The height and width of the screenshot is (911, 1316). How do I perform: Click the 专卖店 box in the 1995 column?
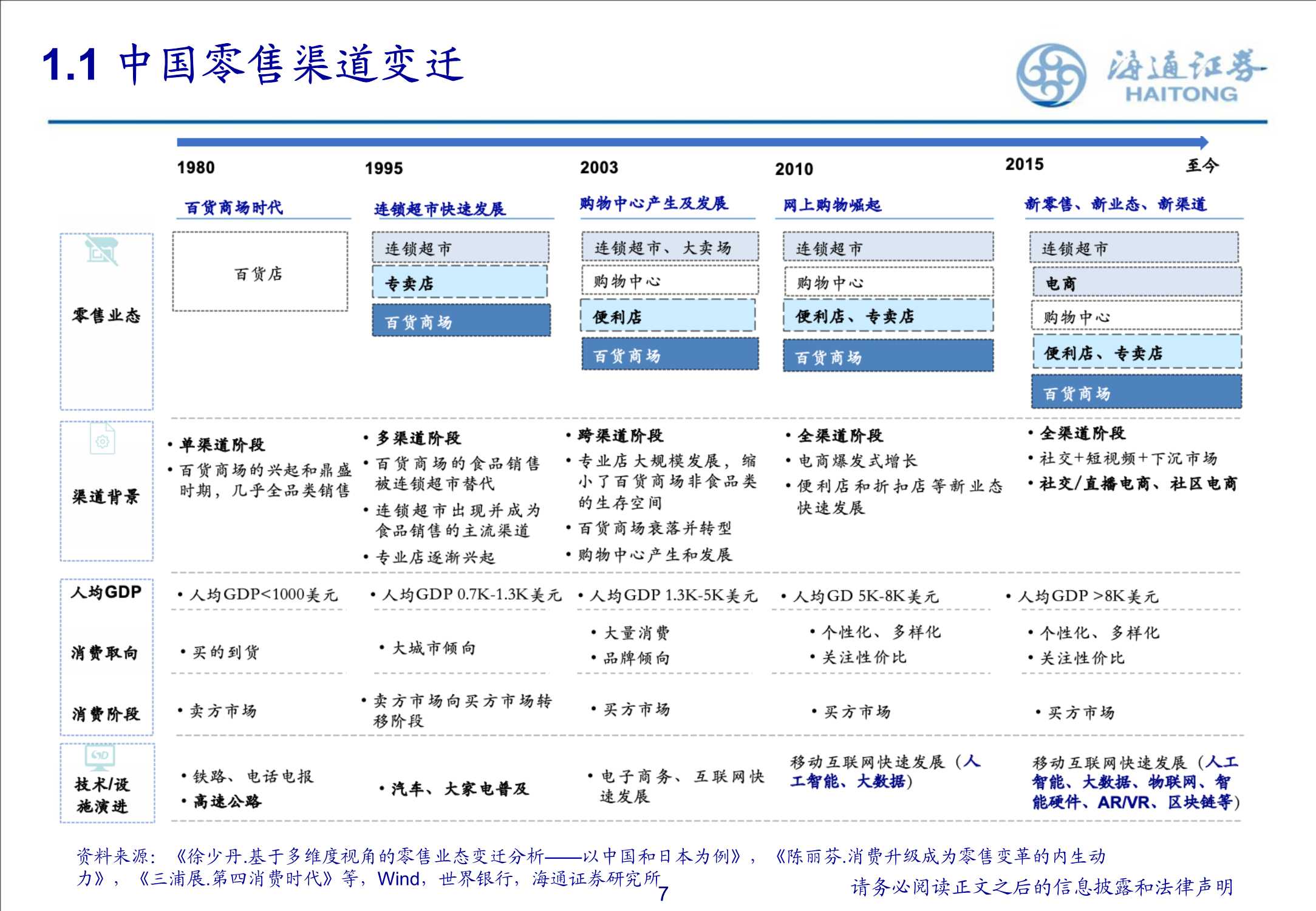[x=460, y=282]
